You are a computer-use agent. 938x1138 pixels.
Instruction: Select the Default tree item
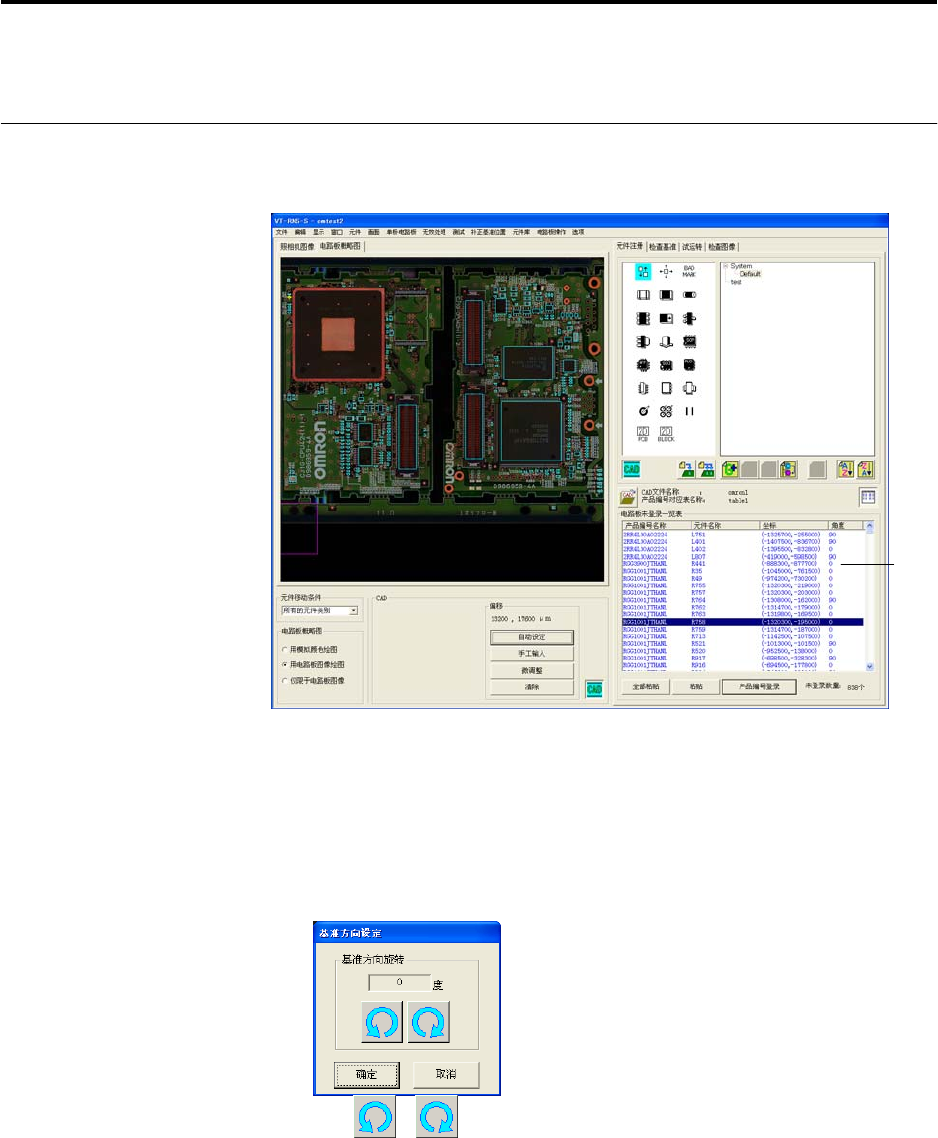(750, 274)
